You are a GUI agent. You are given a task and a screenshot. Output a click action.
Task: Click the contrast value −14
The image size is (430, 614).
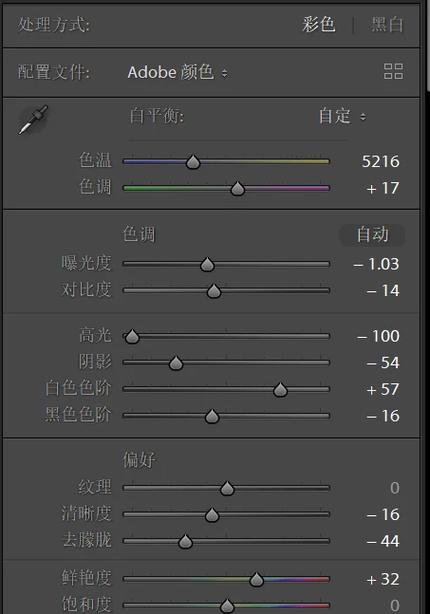(383, 291)
